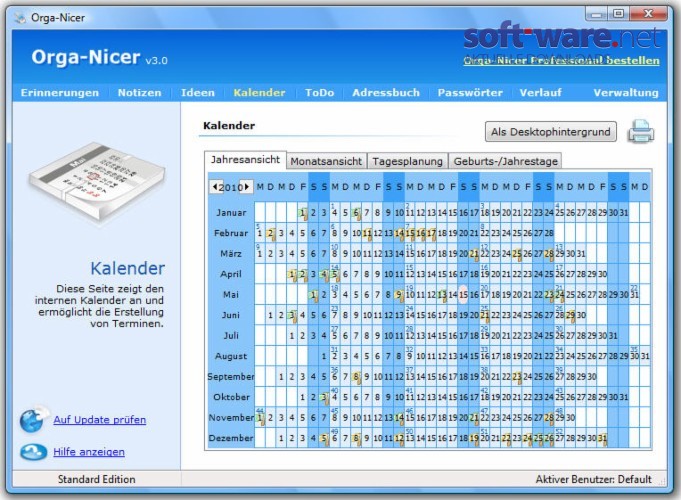Open the Passwörter section
This screenshot has height=500, width=681.
tap(470, 93)
